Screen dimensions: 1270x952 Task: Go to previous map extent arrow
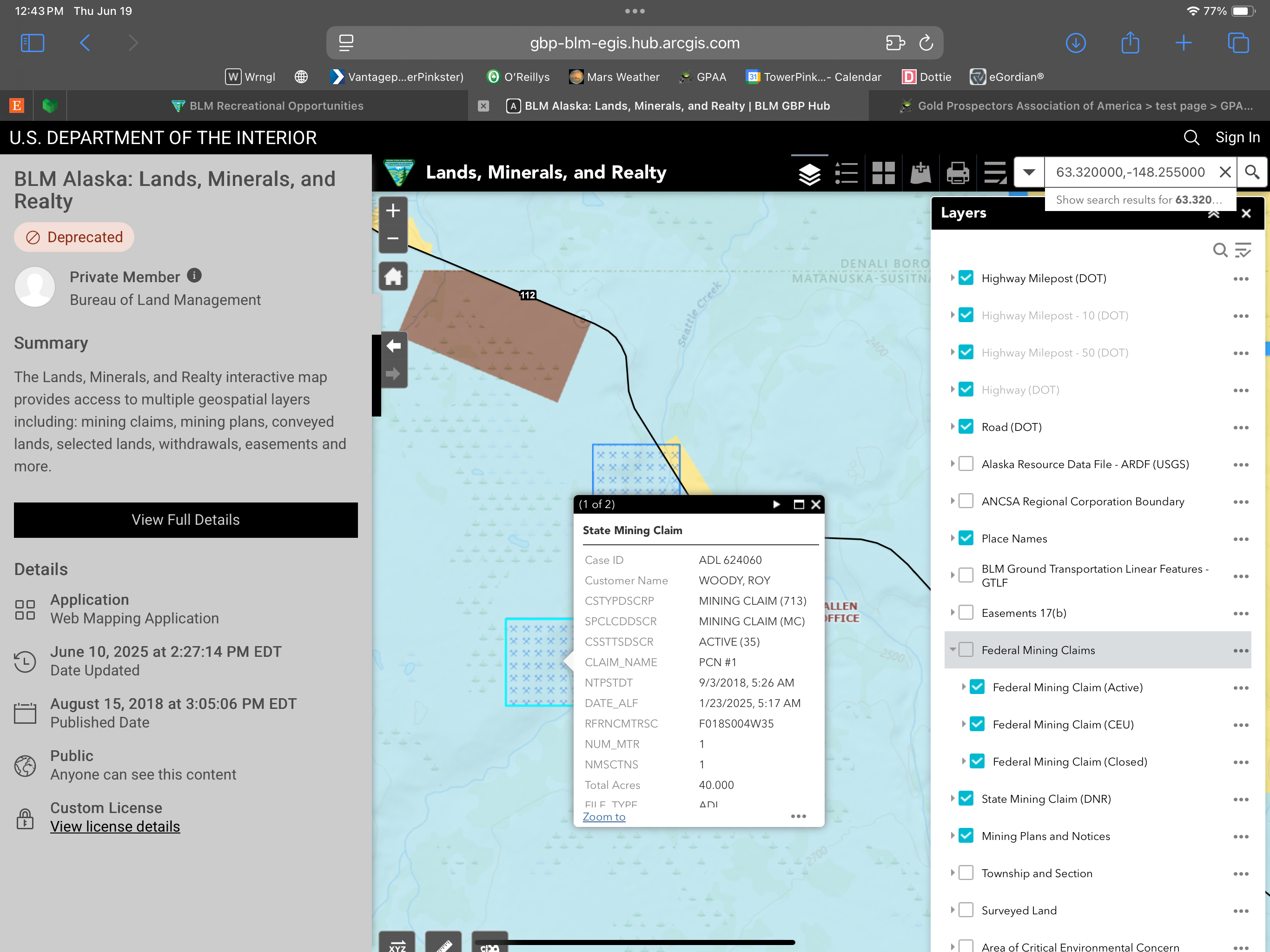click(x=393, y=346)
